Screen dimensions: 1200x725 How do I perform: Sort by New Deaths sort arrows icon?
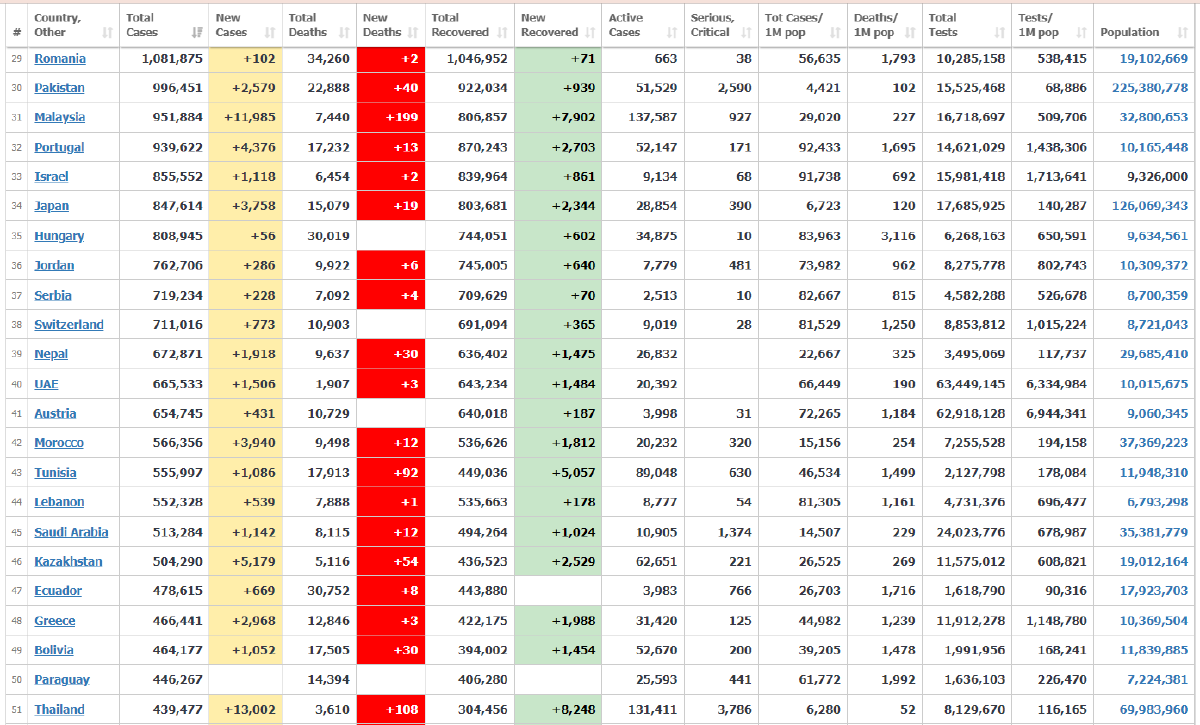click(x=414, y=33)
